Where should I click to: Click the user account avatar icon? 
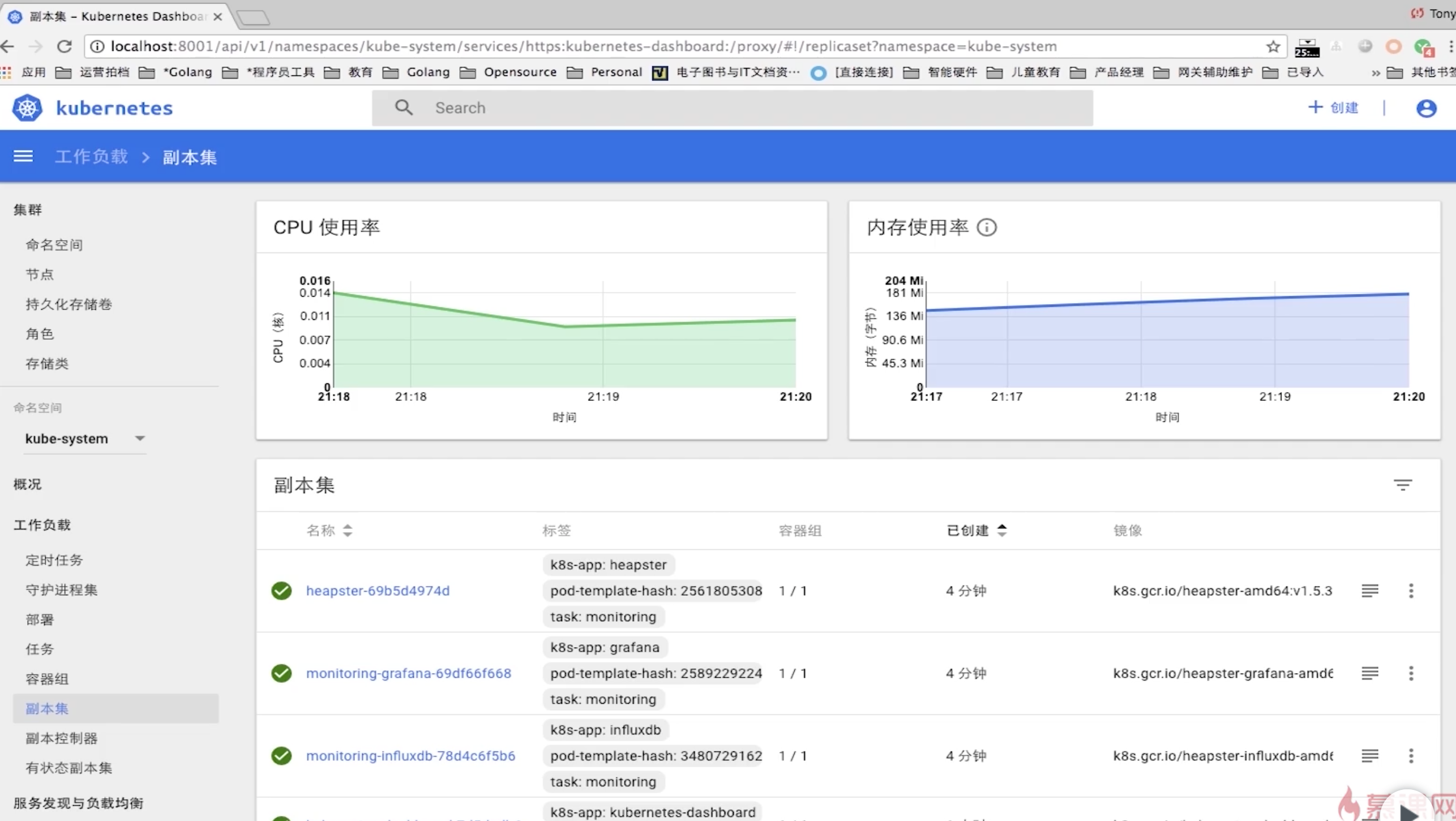pyautogui.click(x=1425, y=108)
